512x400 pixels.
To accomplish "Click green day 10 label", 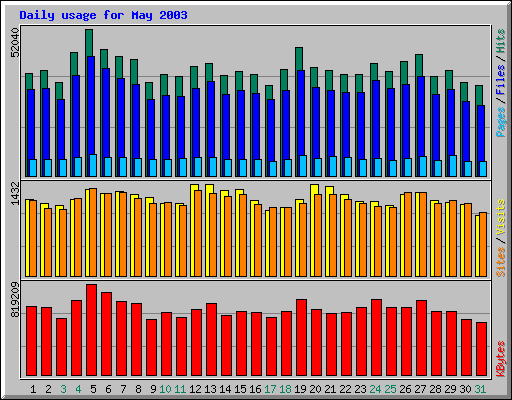I will pos(165,389).
